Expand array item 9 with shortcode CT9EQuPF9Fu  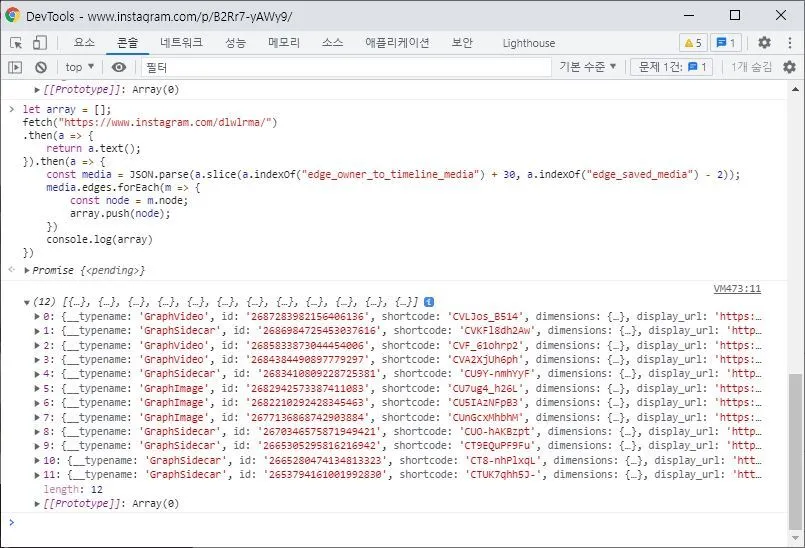[x=37, y=446]
